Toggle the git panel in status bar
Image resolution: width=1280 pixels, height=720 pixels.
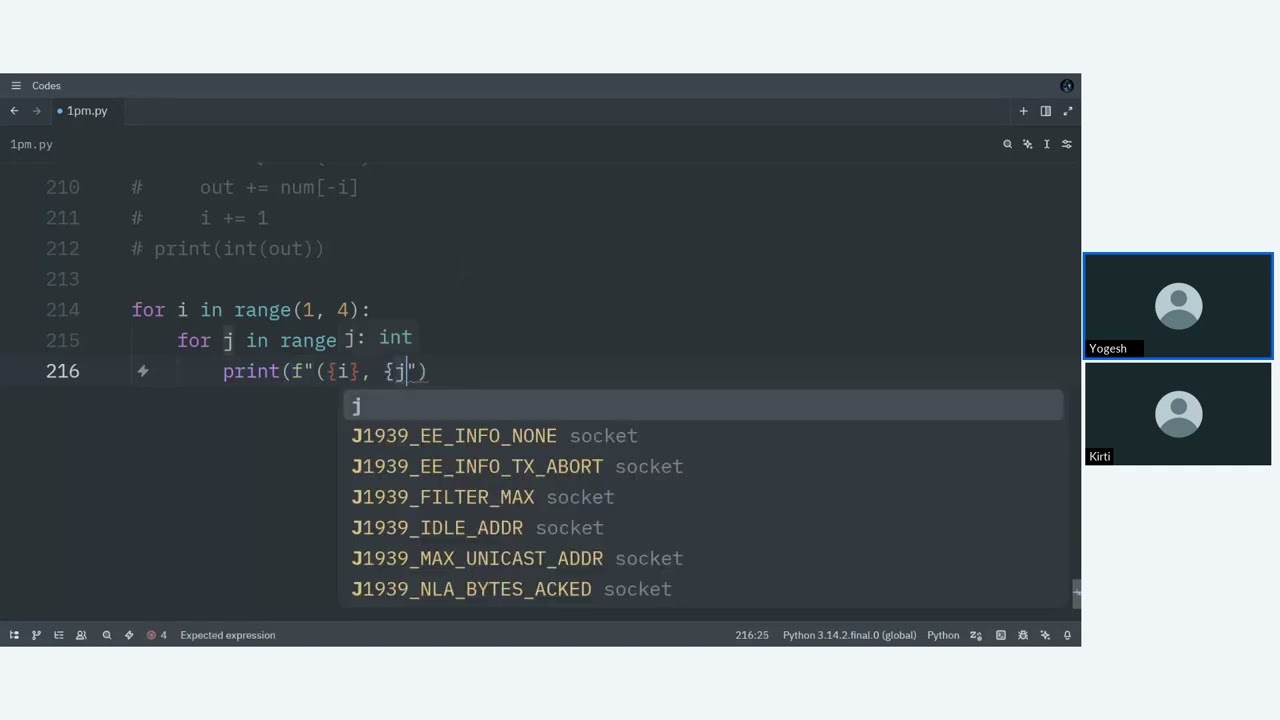tap(36, 635)
